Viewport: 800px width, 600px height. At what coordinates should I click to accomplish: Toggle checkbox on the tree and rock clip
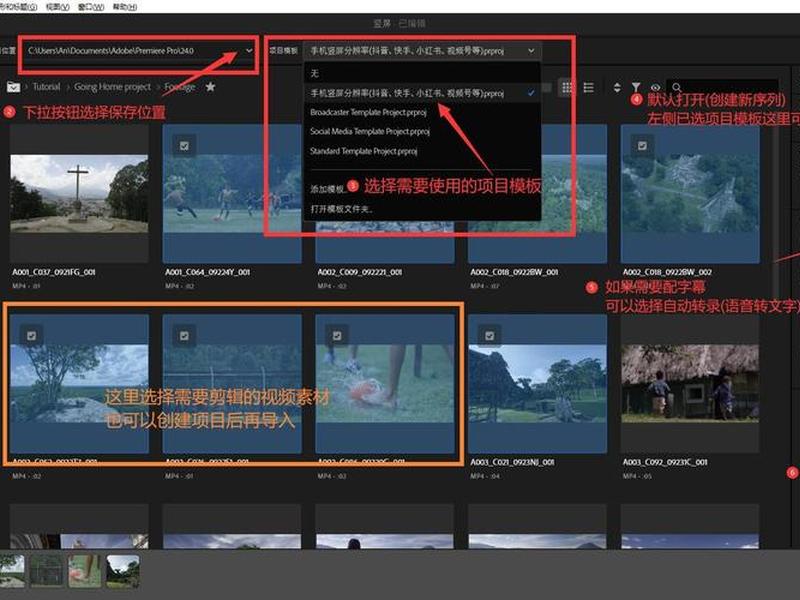pos(32,336)
